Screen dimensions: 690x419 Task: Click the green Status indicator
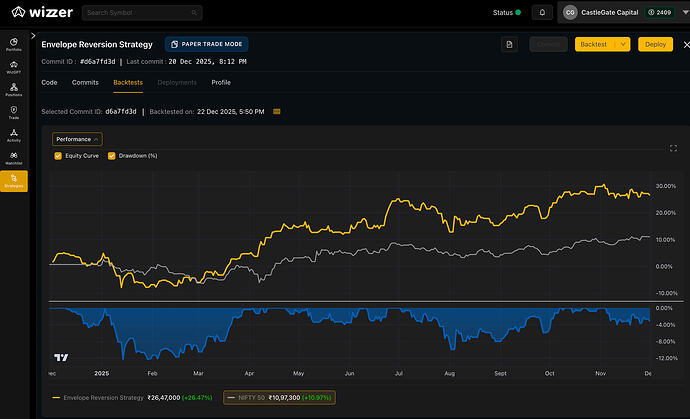[518, 12]
